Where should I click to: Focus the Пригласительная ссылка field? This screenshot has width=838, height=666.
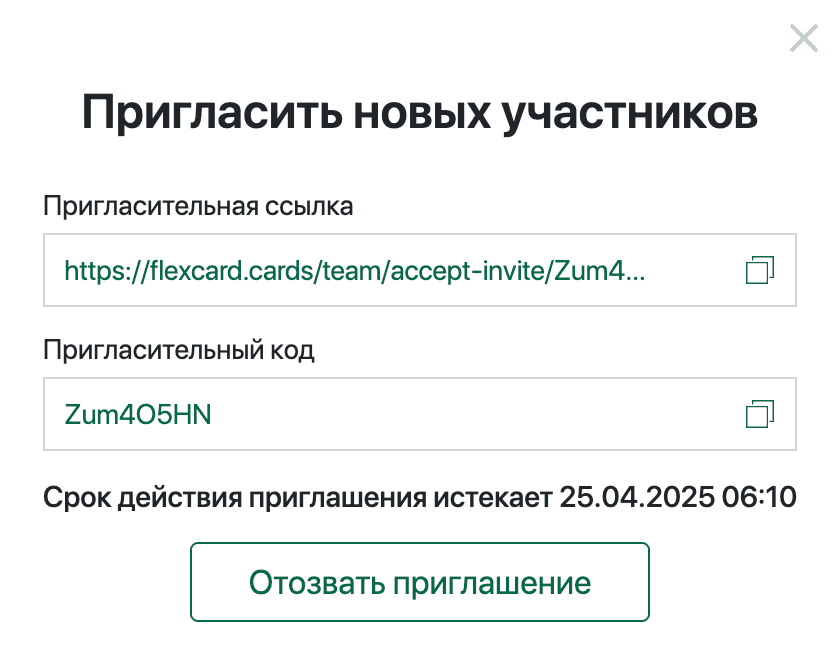(x=420, y=270)
